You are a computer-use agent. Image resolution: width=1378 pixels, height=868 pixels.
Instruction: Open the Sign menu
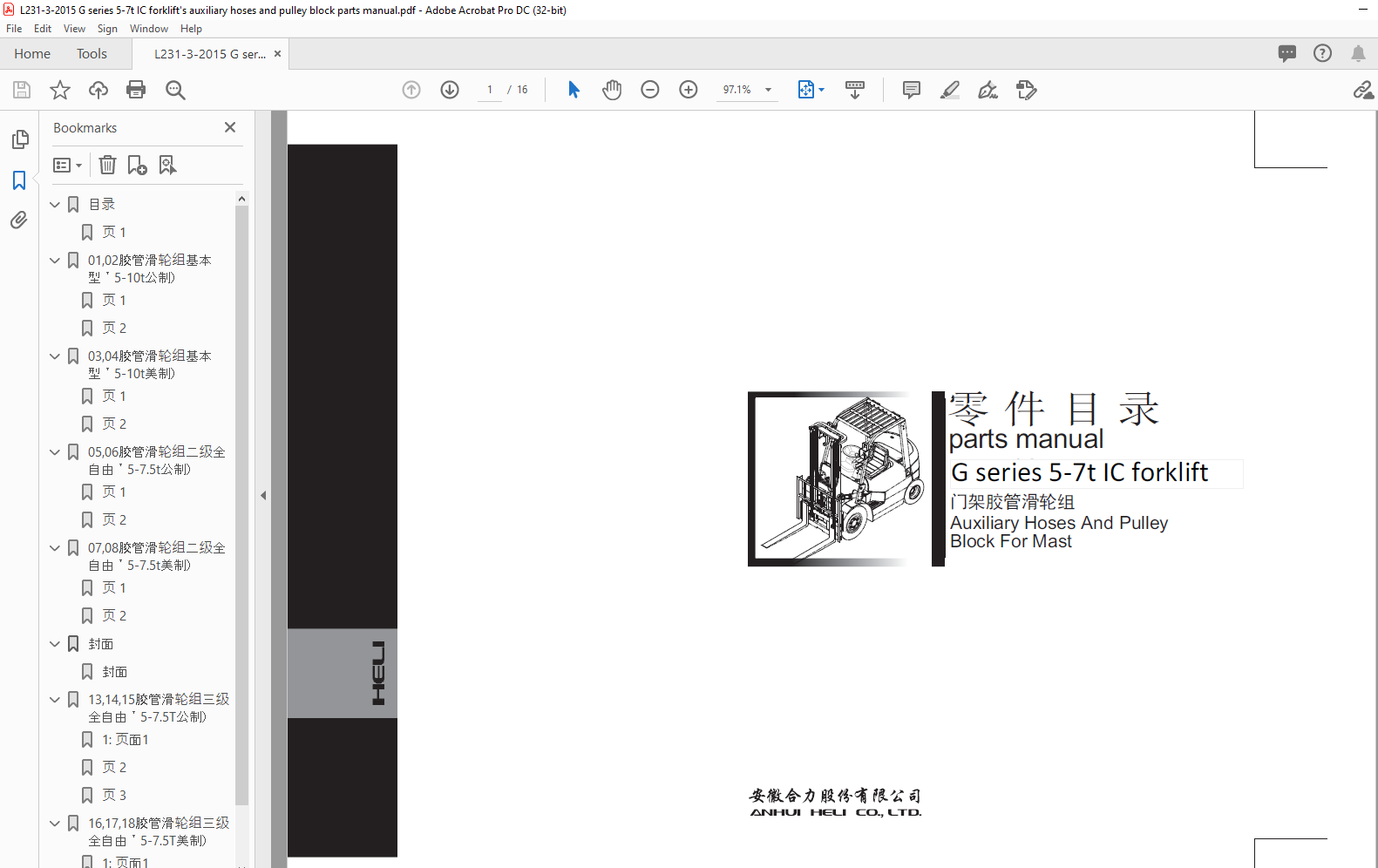click(107, 29)
